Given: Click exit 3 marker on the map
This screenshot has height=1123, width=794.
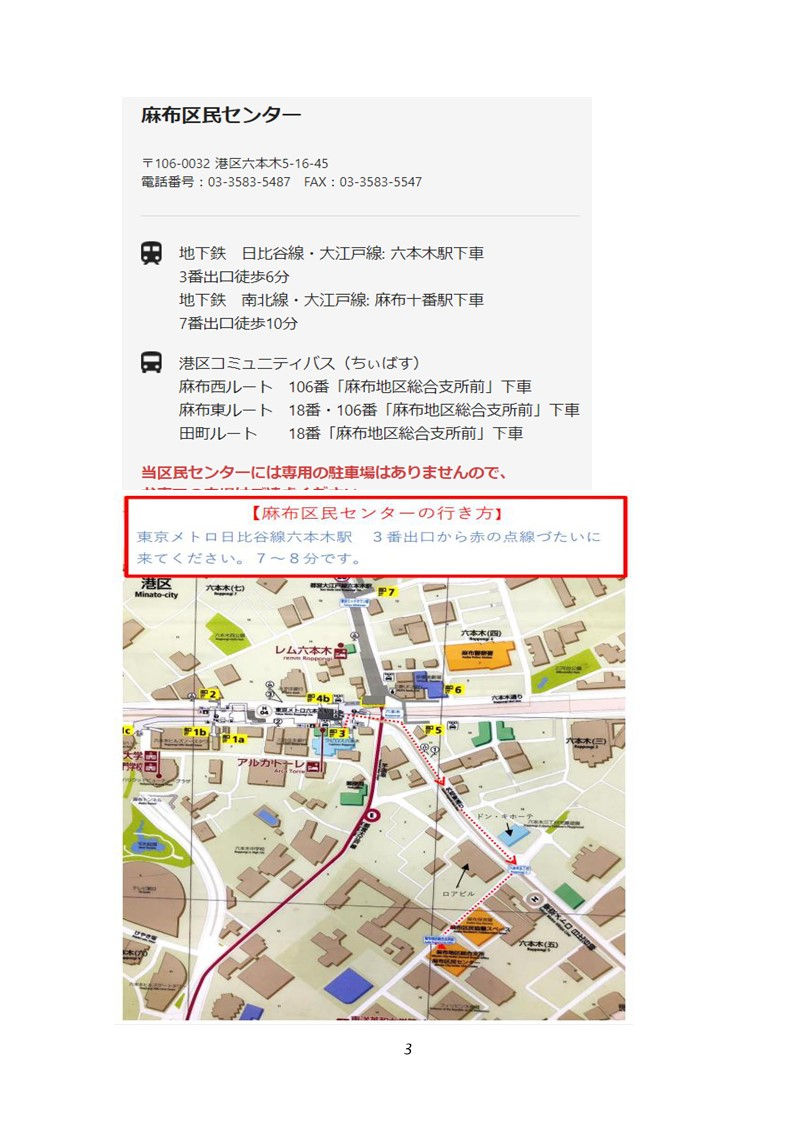Looking at the screenshot, I should point(337,733).
